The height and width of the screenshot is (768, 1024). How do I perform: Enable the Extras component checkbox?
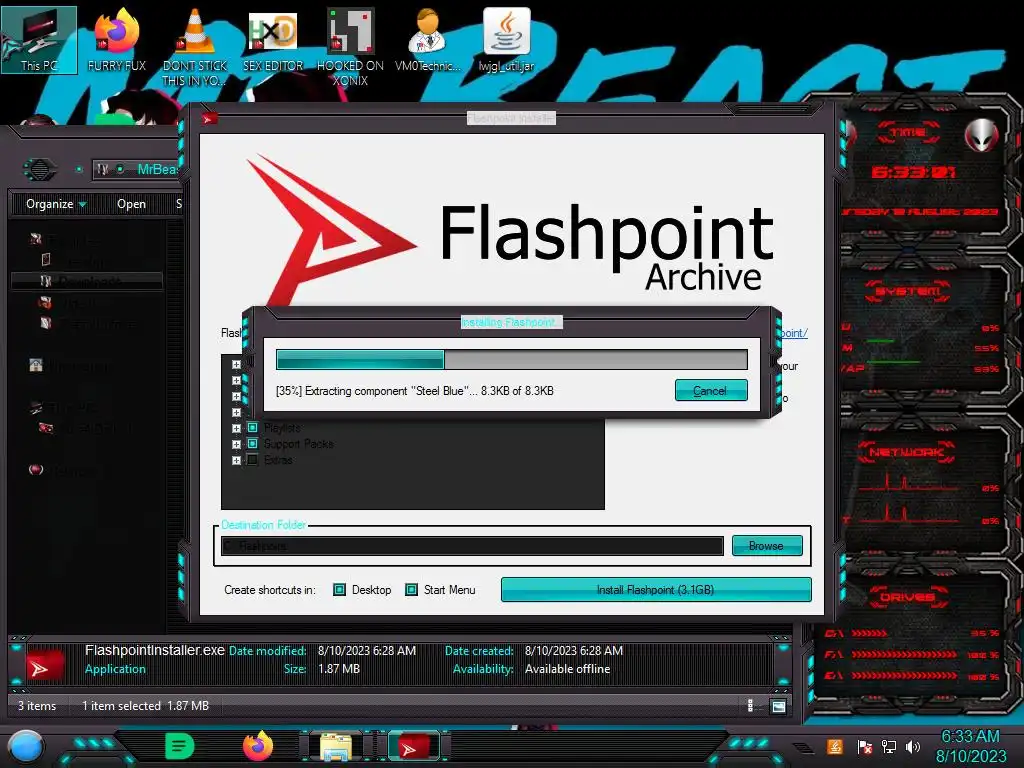click(253, 460)
